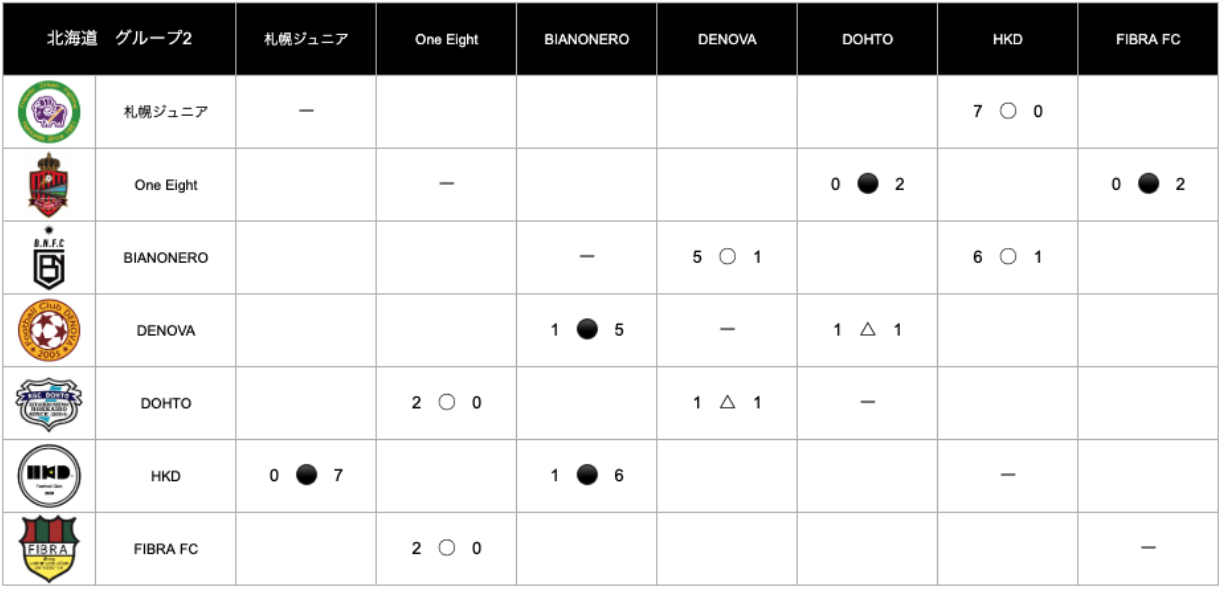Viewport: 1223px width, 590px height.
Task: Click the 北海道 グループ2 title cell
Action: (x=119, y=40)
